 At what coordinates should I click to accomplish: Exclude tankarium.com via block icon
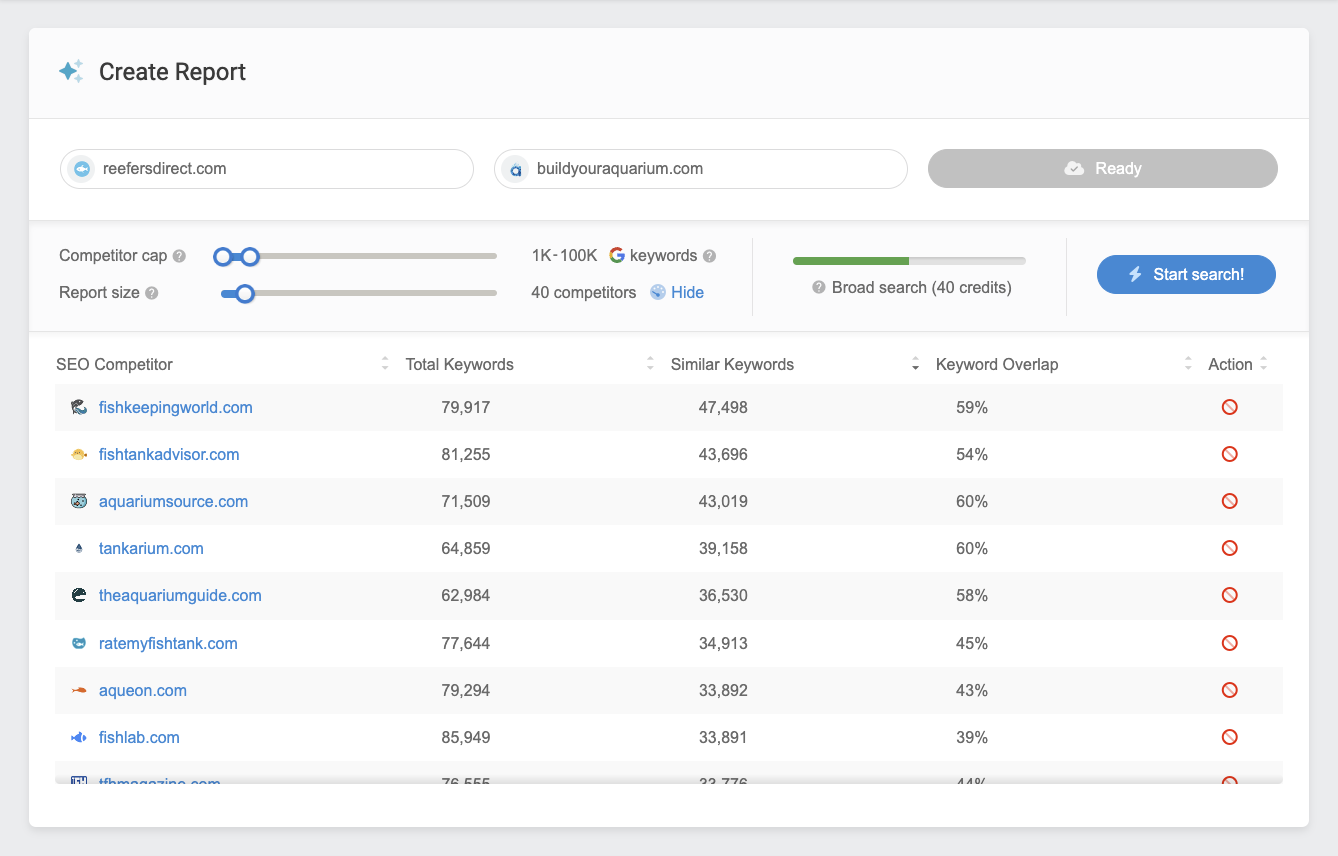pos(1230,548)
